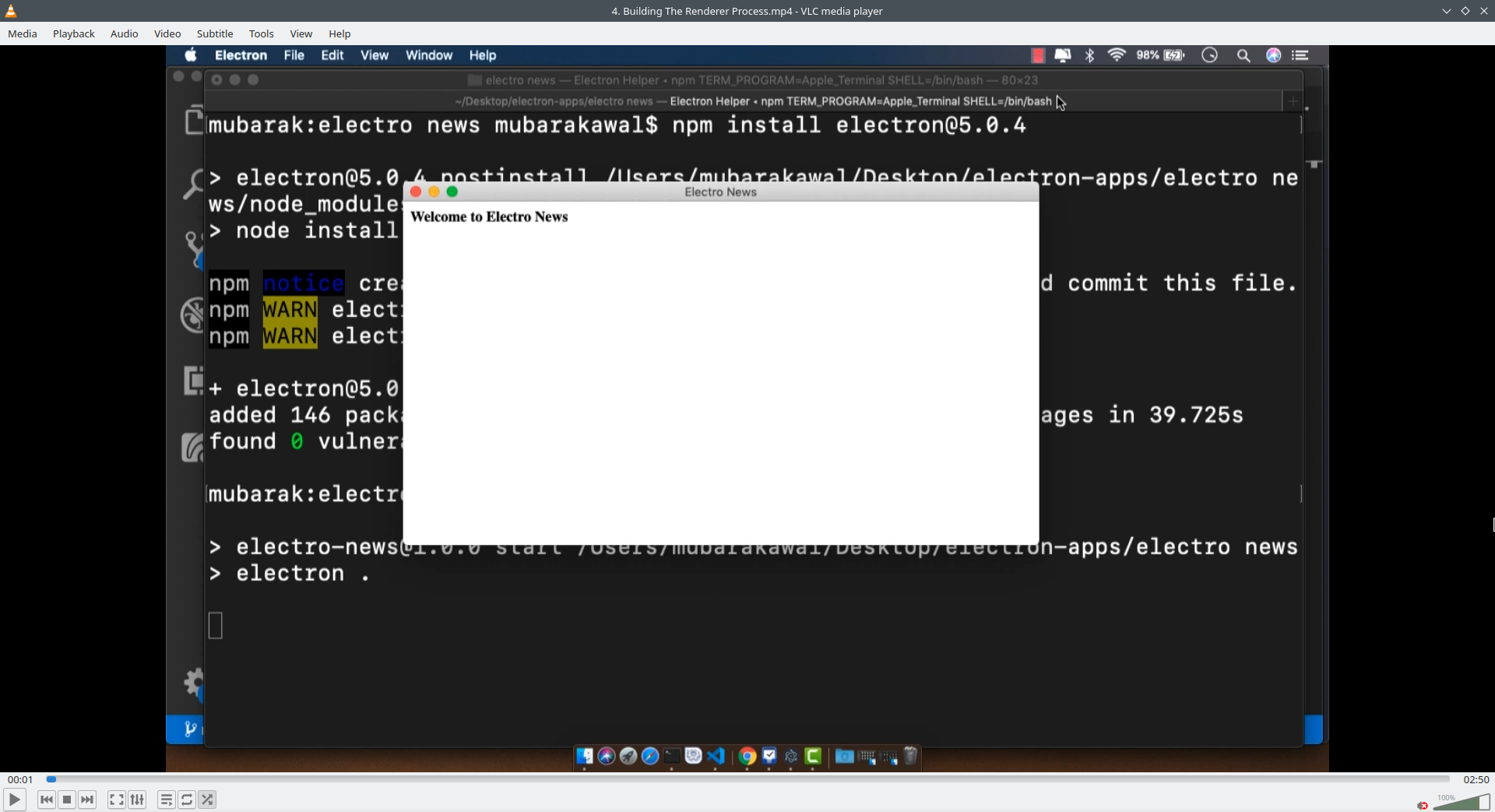1495x812 pixels.
Task: Open Visual Studio Code from the dock
Action: [716, 756]
